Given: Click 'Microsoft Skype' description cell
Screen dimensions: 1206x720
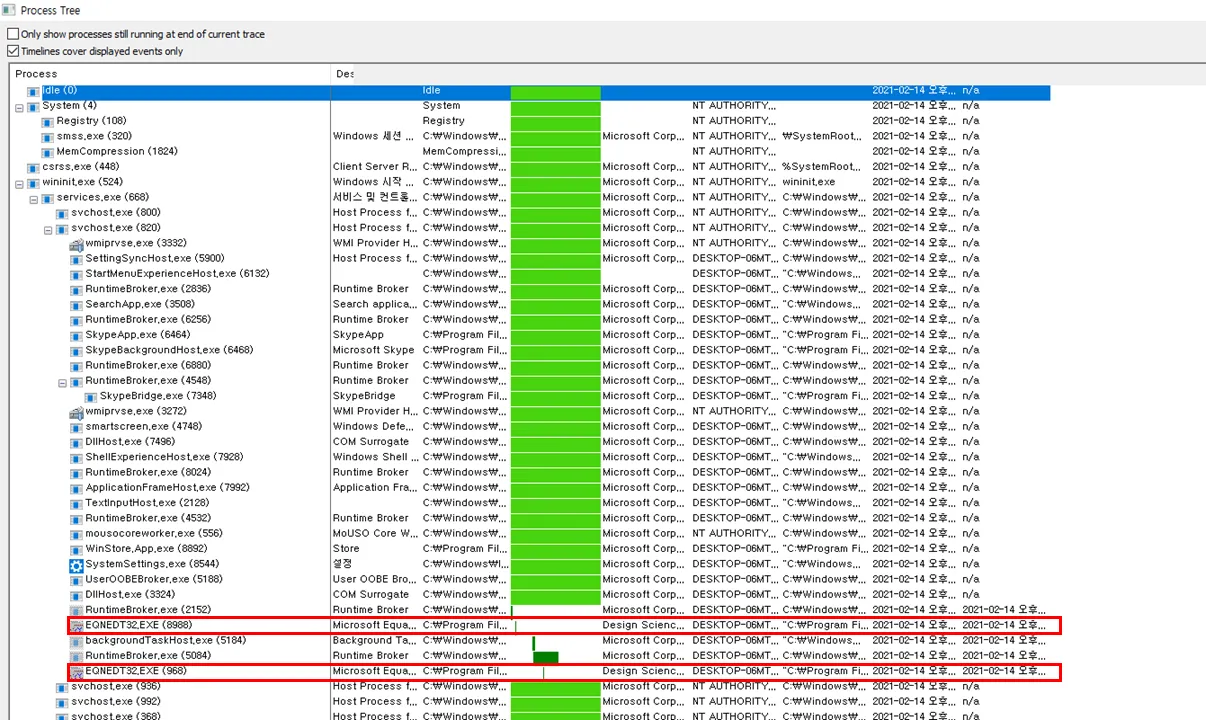Looking at the screenshot, I should tap(373, 351).
